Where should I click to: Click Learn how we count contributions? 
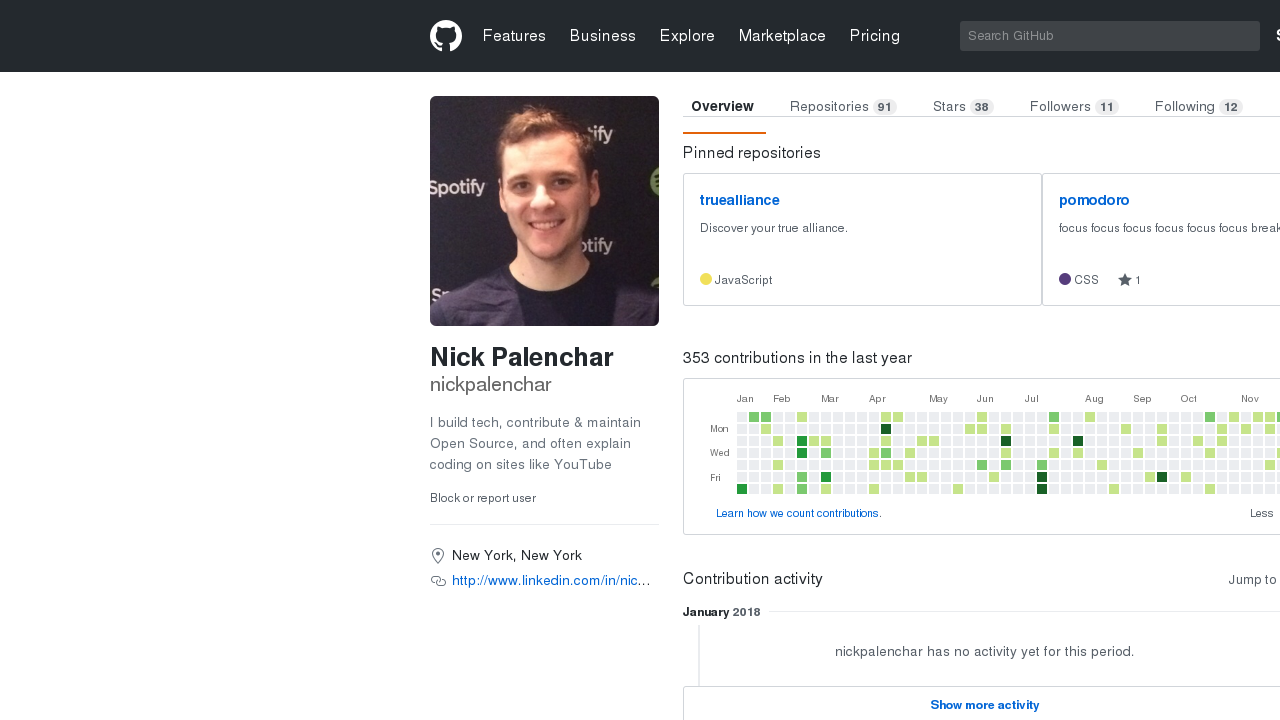click(x=799, y=513)
